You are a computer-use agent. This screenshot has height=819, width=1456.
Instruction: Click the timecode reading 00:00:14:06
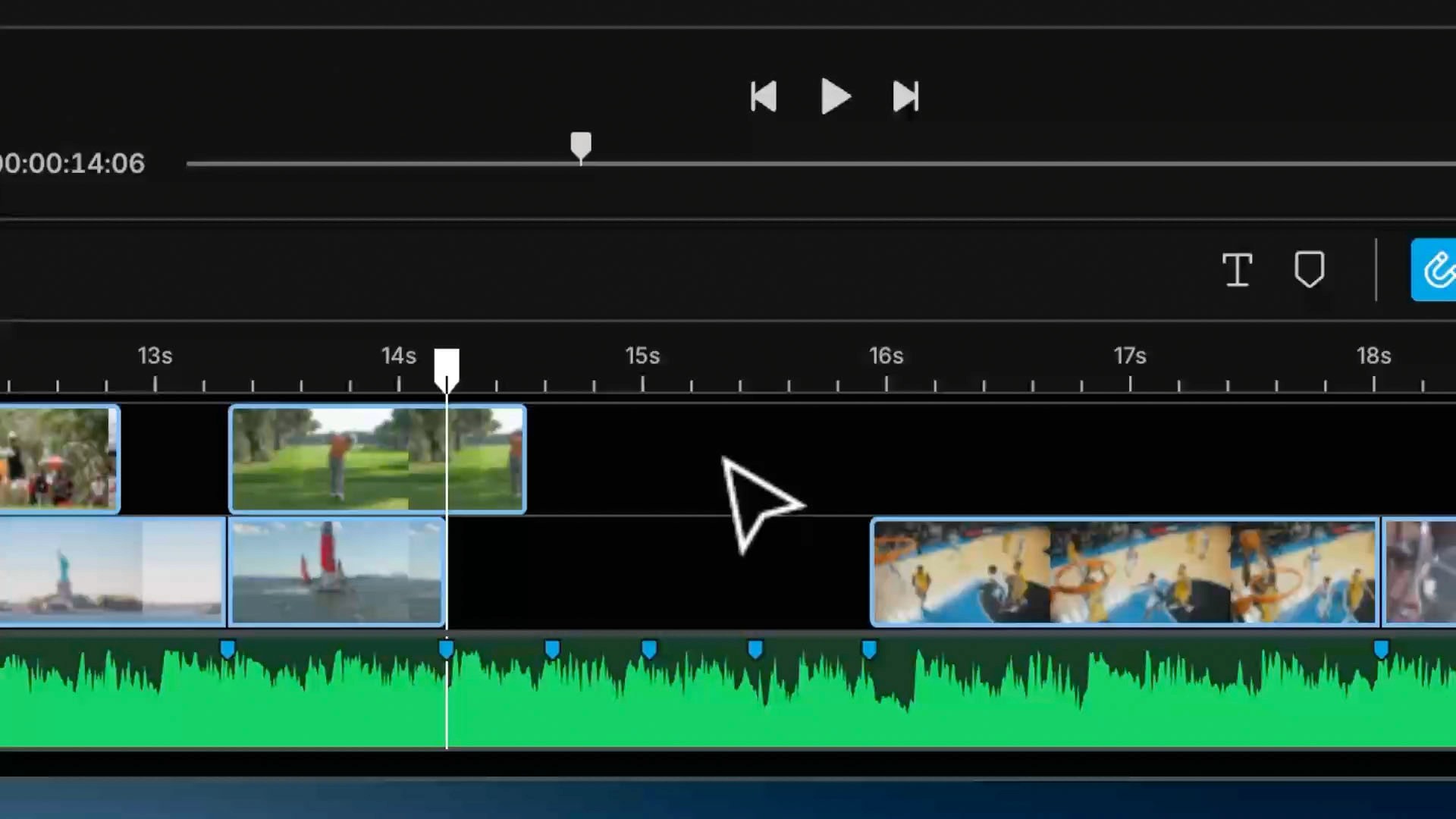pos(72,163)
